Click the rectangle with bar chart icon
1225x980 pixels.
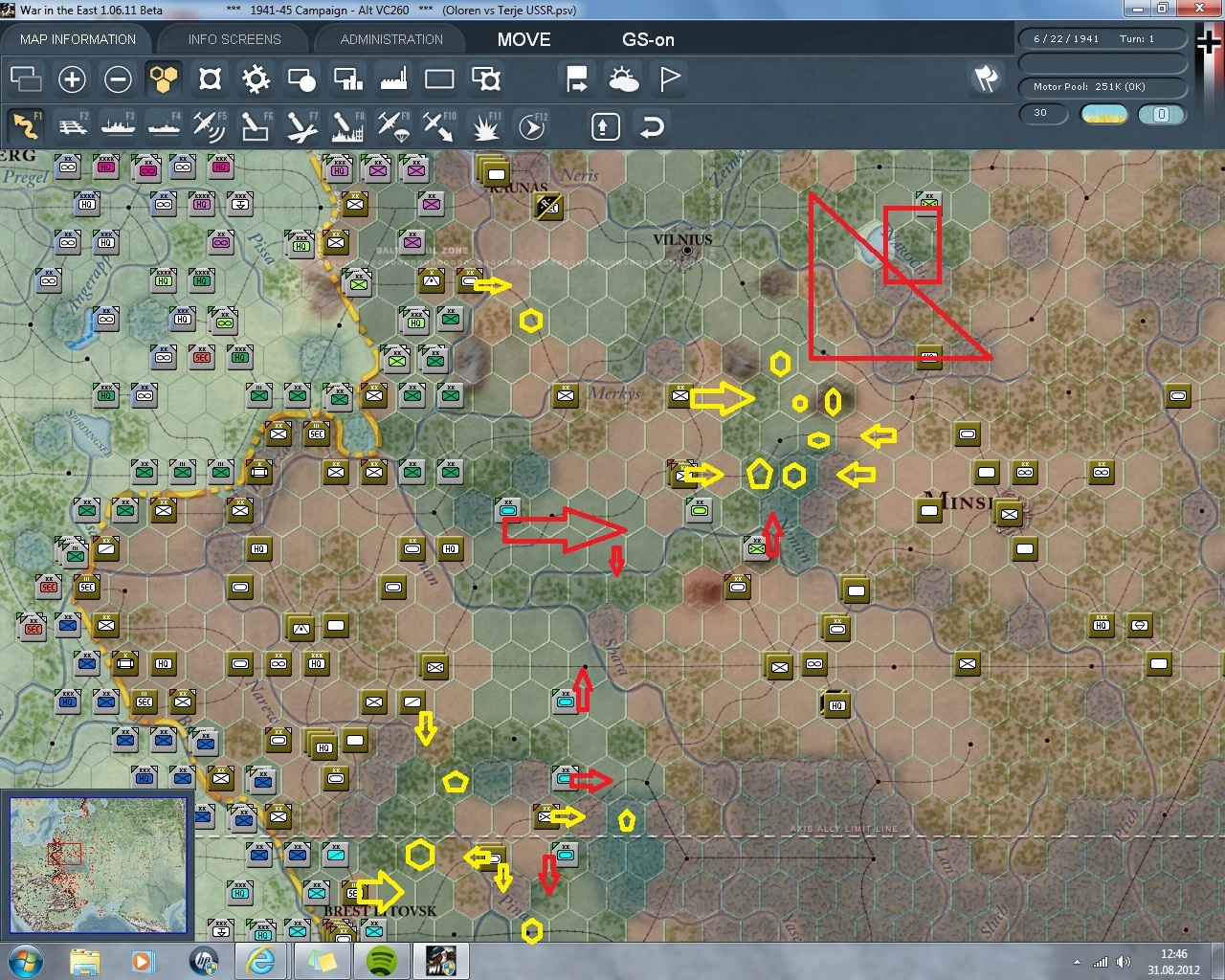click(x=347, y=79)
